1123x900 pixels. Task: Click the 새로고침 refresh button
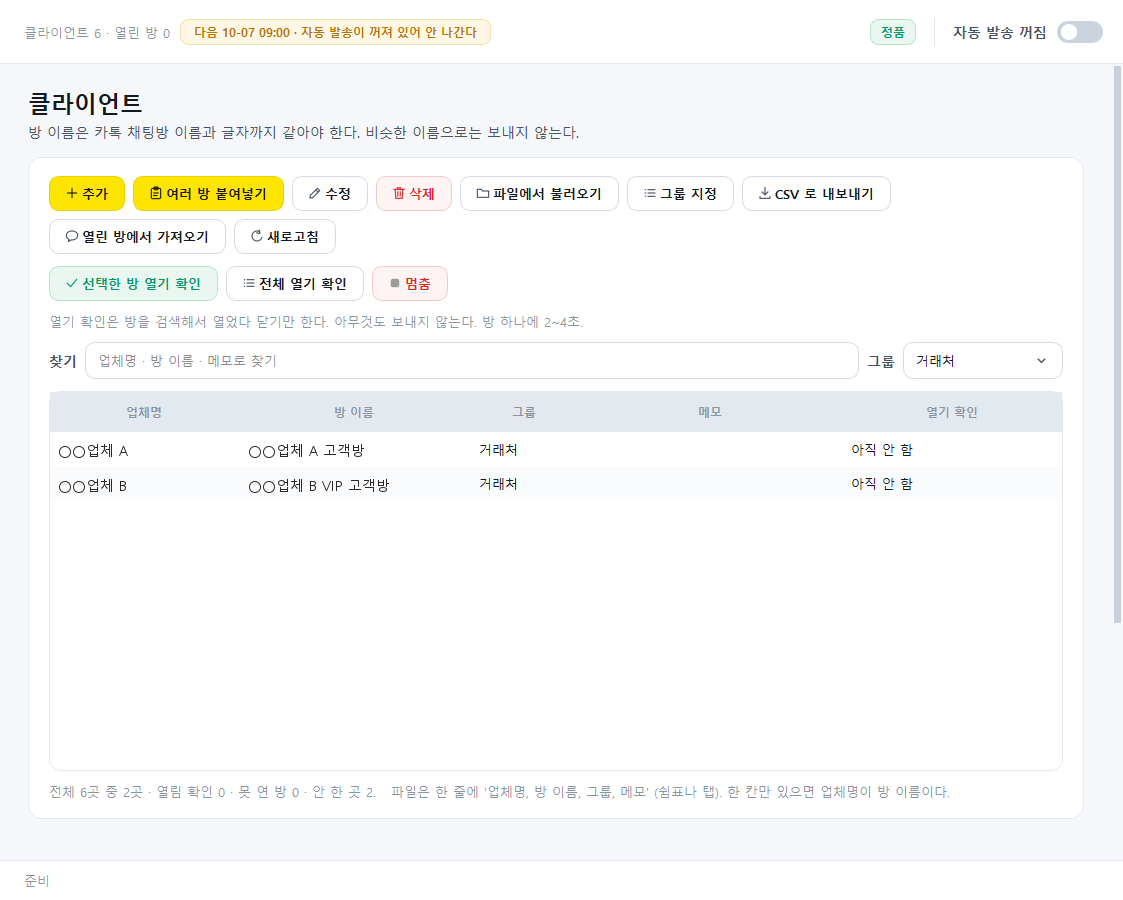285,236
